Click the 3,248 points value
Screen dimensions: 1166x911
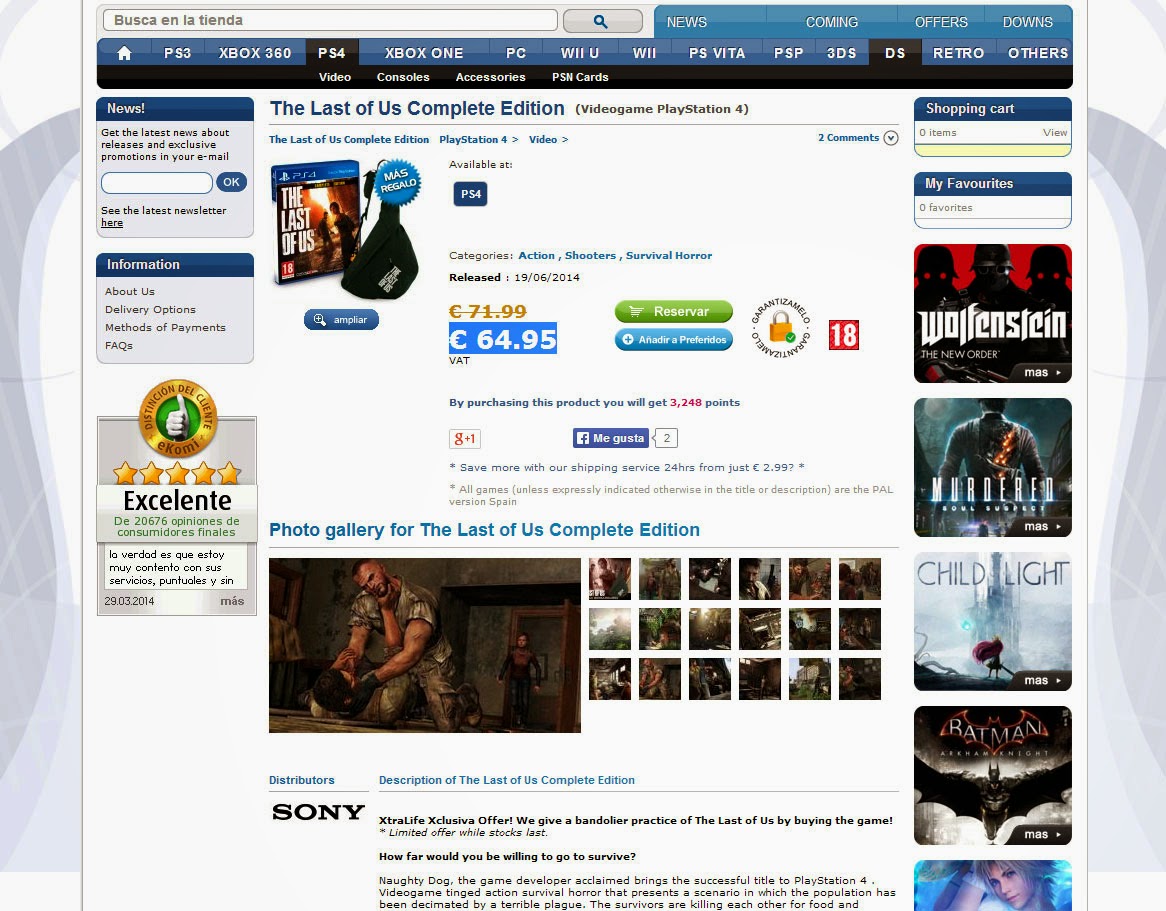[x=686, y=402]
